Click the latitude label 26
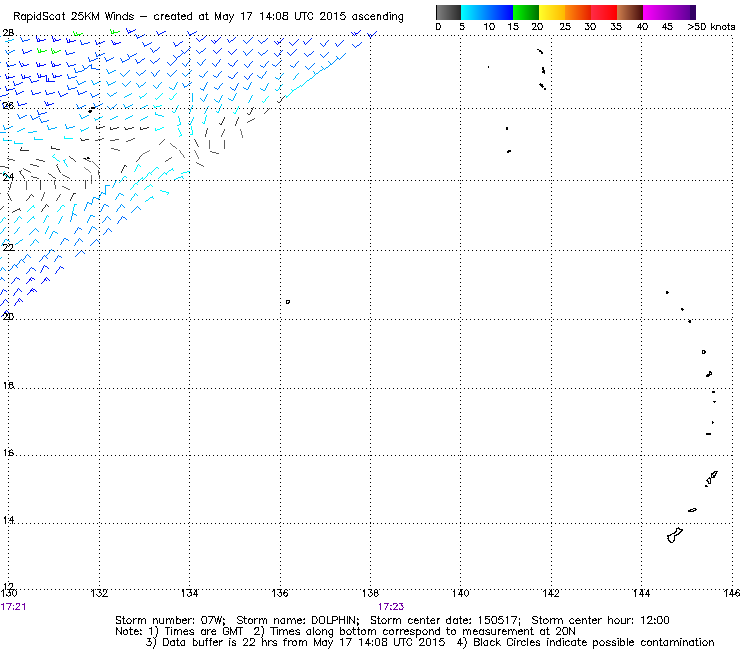Viewport: 740px width, 650px height. pos(8,105)
